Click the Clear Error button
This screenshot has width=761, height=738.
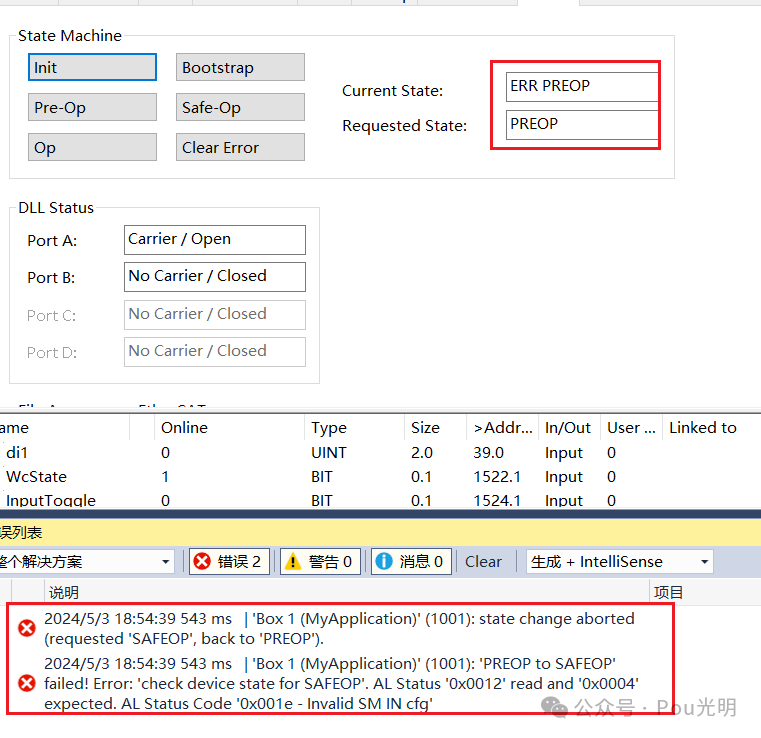pyautogui.click(x=240, y=147)
